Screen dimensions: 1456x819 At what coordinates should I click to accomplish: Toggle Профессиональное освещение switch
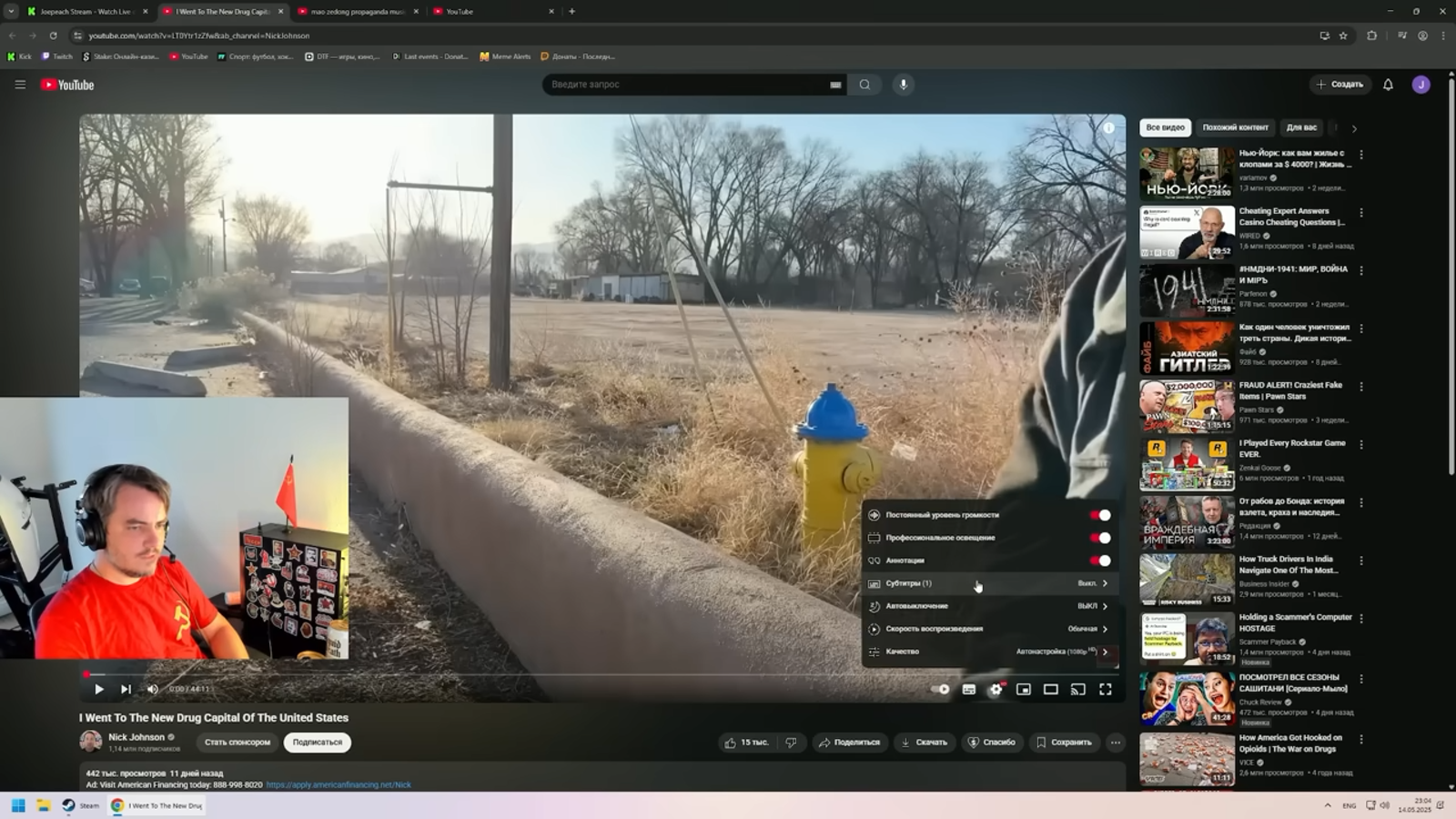pos(1100,538)
